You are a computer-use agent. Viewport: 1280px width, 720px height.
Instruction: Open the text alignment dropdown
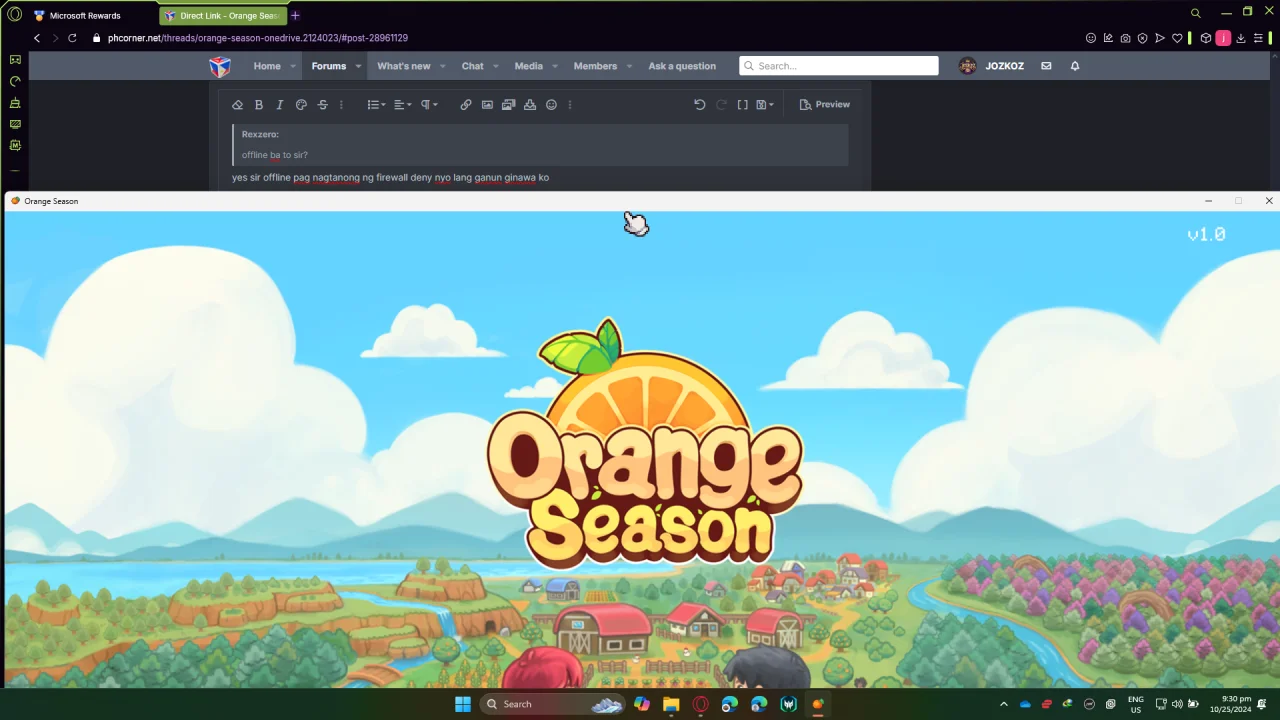click(x=402, y=105)
